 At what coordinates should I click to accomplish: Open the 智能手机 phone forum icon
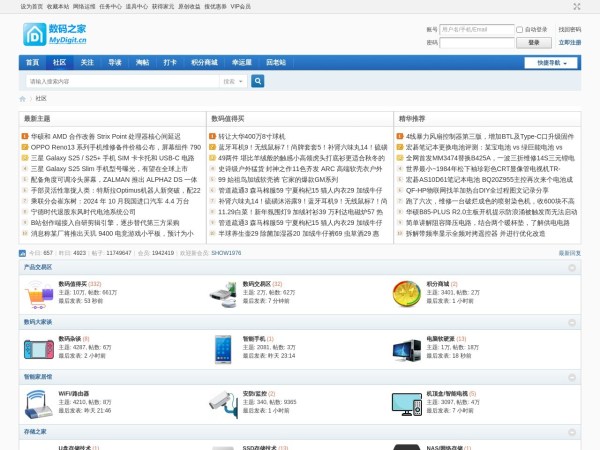tap(222, 347)
